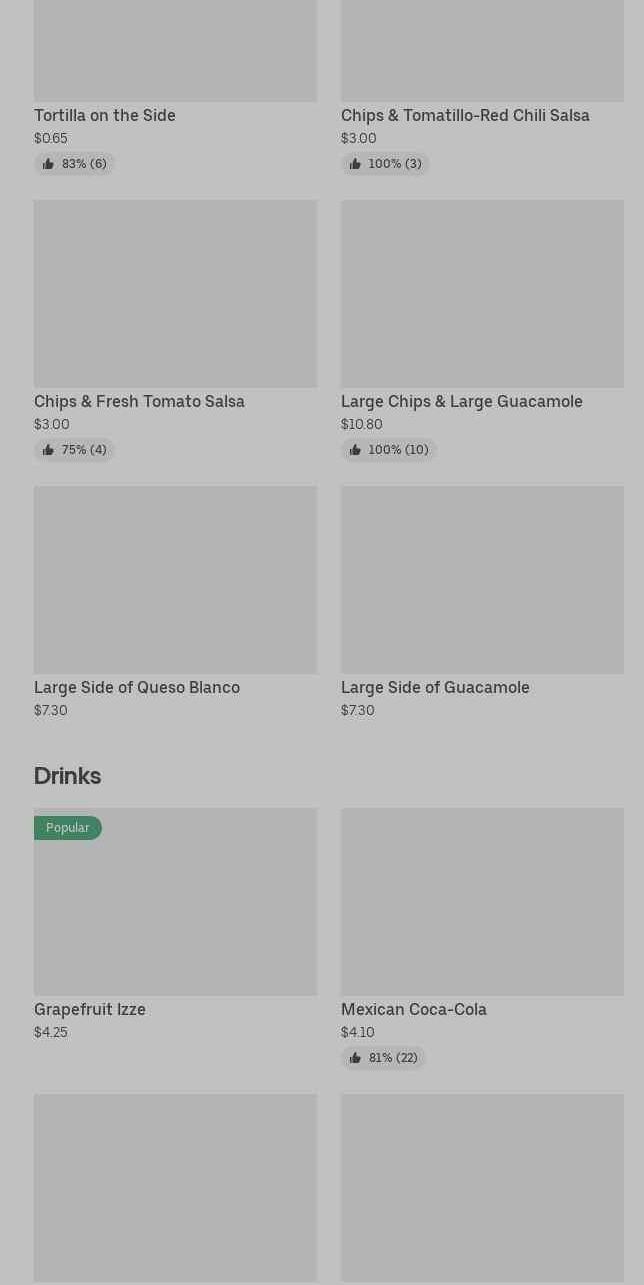Click the Mexican Coca-Cola product image
The image size is (644, 1285).
tap(481, 901)
